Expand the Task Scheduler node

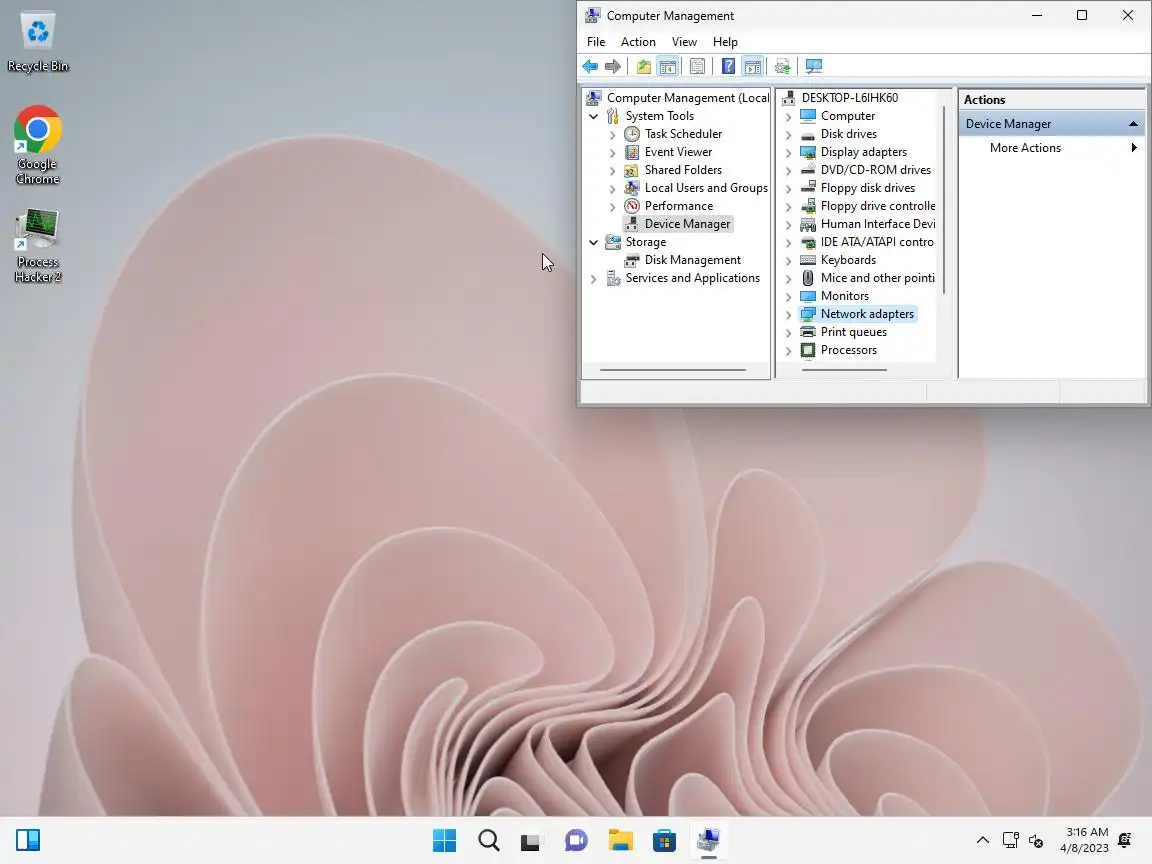[613, 134]
